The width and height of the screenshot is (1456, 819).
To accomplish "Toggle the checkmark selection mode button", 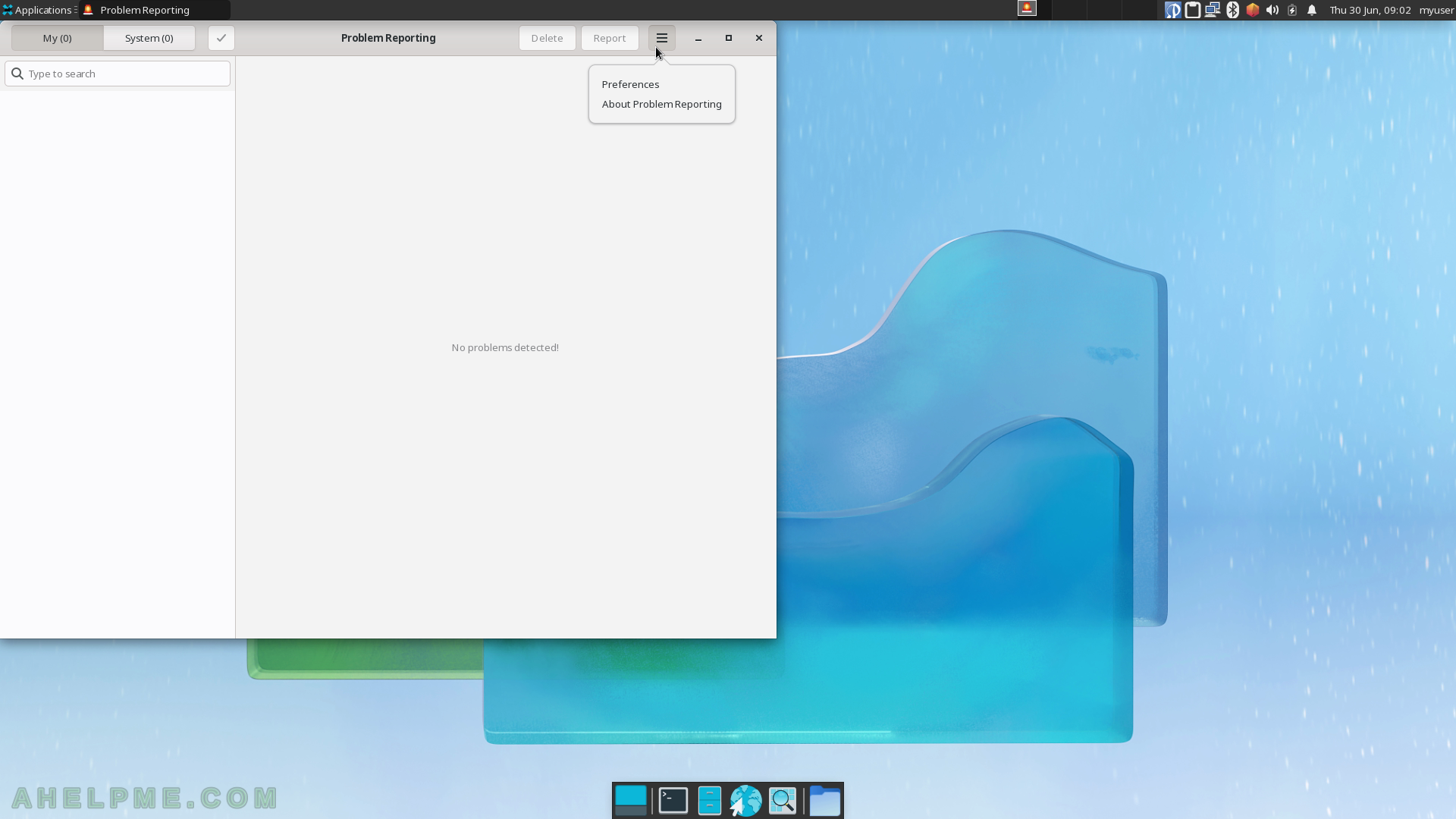I will 221,38.
